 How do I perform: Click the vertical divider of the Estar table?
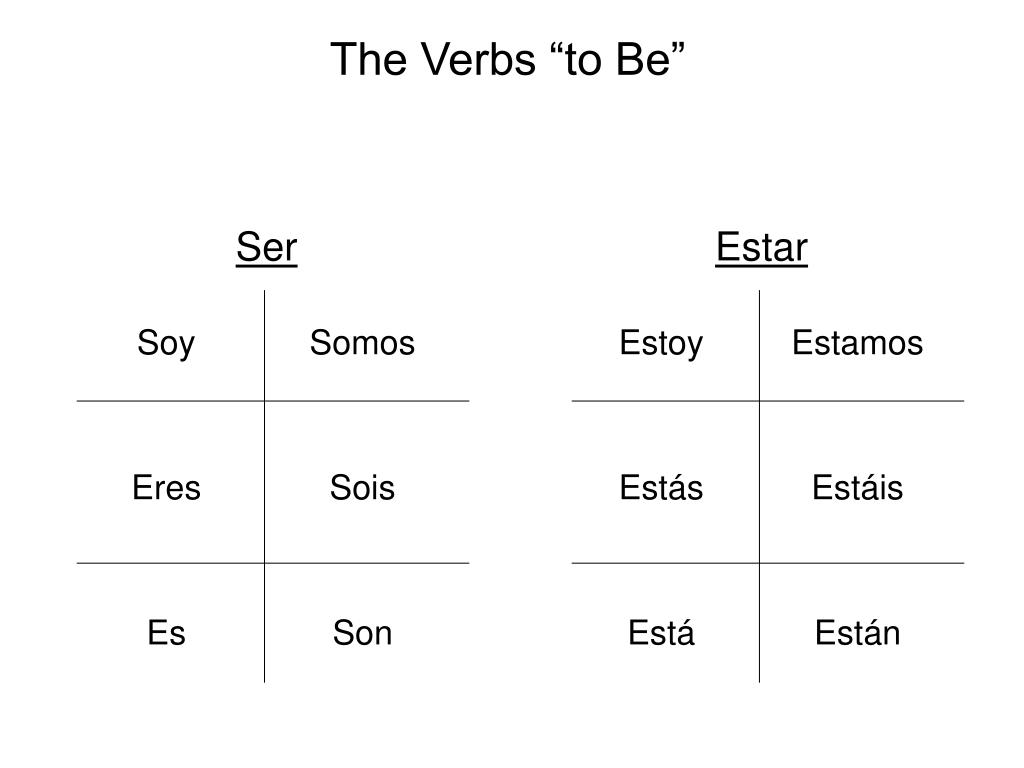click(x=760, y=487)
